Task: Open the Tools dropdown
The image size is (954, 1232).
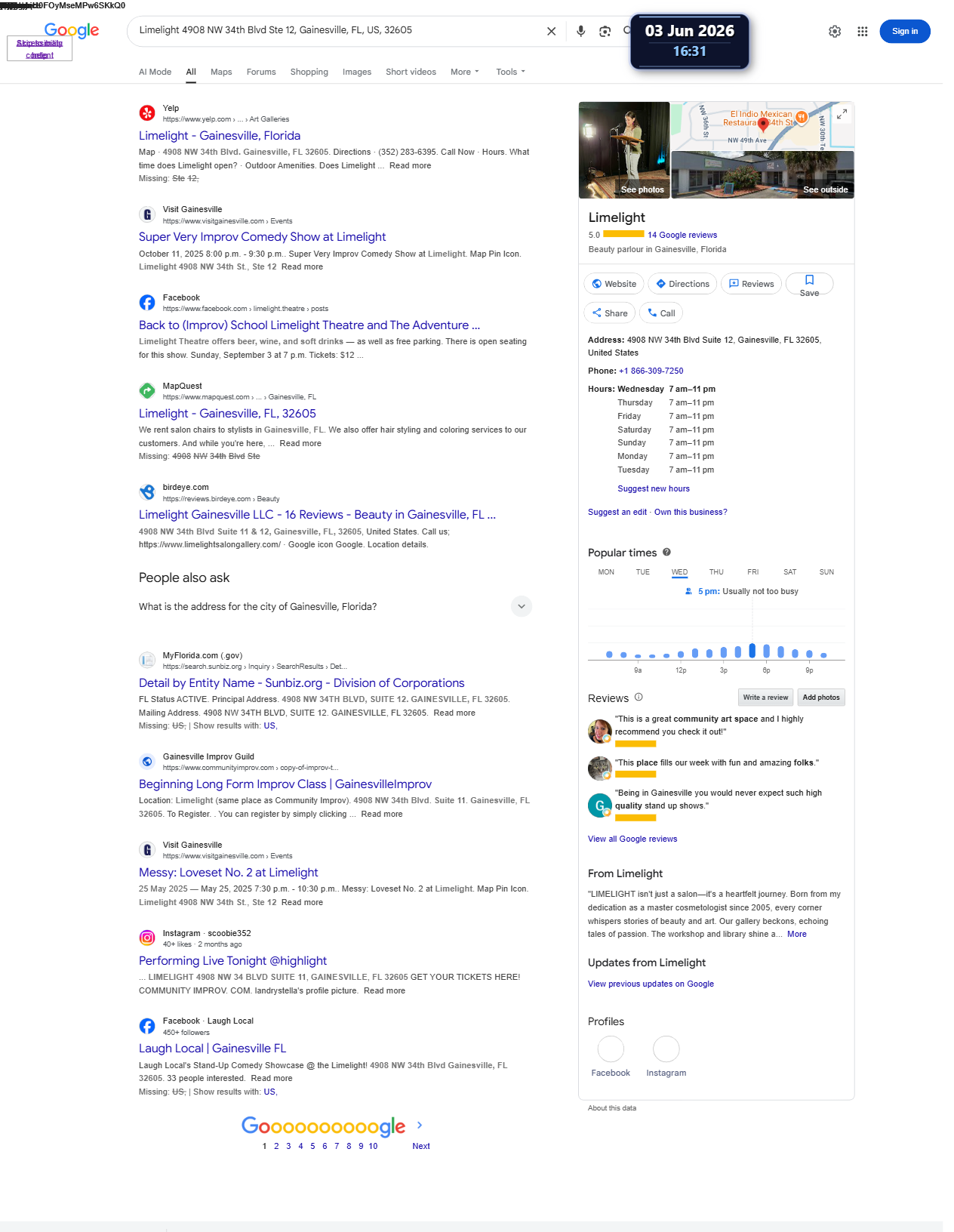Action: coord(510,72)
